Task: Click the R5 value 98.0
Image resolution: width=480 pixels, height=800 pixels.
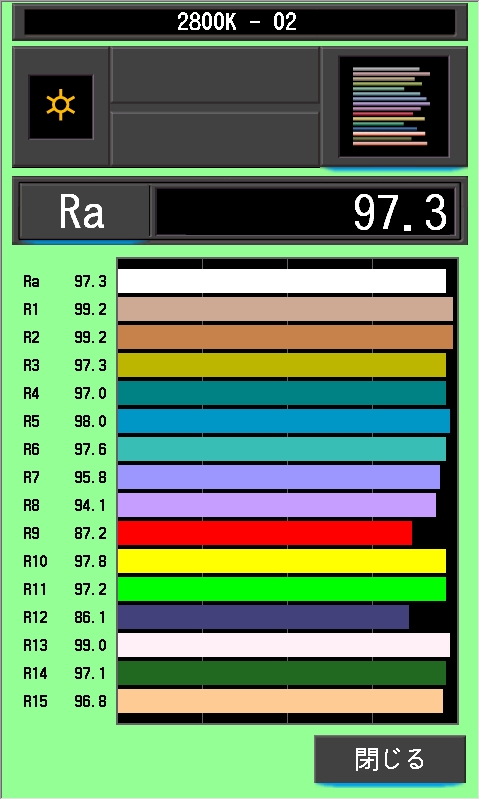Action: click(x=90, y=421)
